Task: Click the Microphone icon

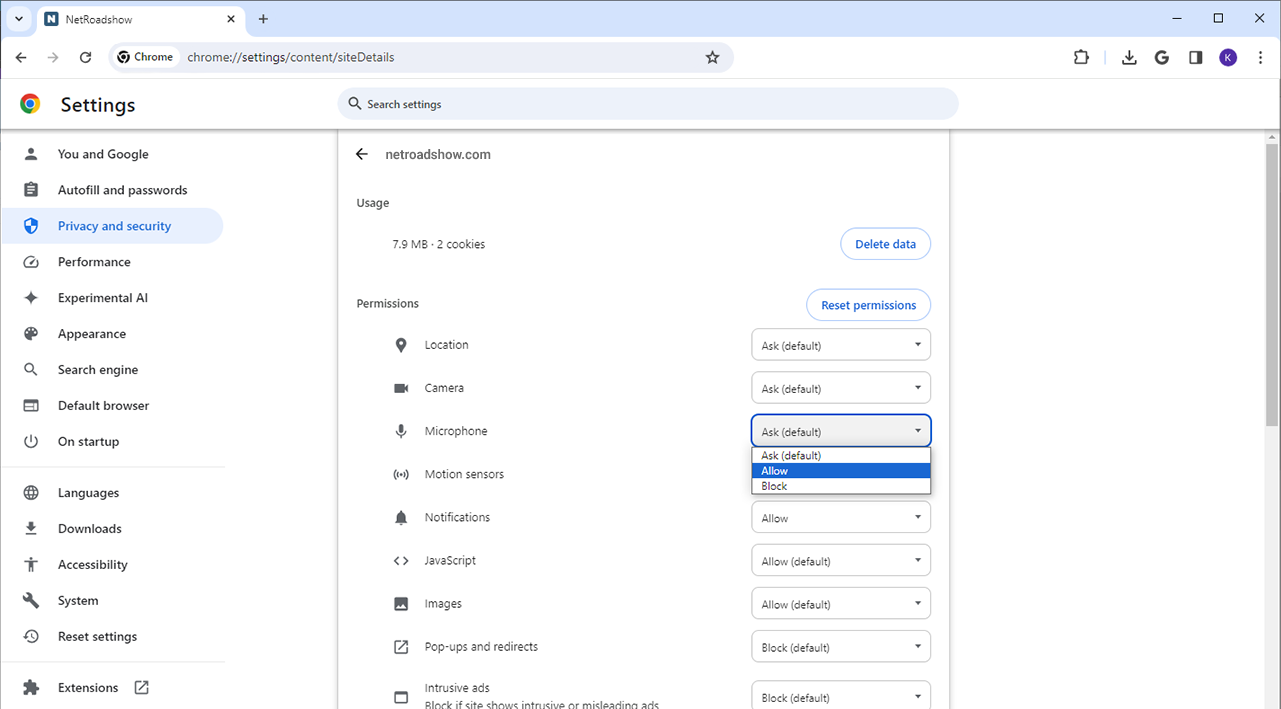Action: [x=401, y=430]
